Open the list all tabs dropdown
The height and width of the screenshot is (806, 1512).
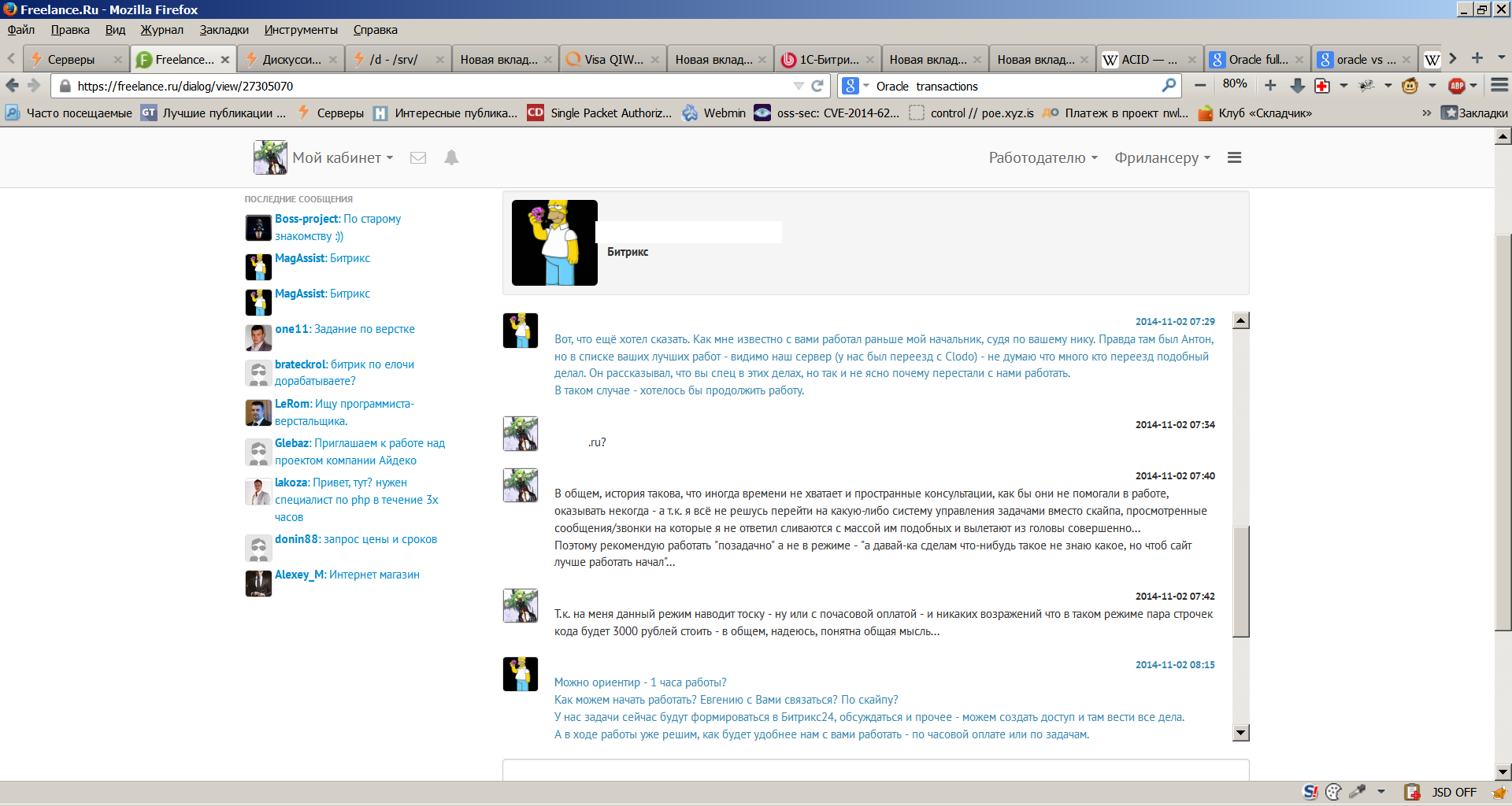(1501, 57)
